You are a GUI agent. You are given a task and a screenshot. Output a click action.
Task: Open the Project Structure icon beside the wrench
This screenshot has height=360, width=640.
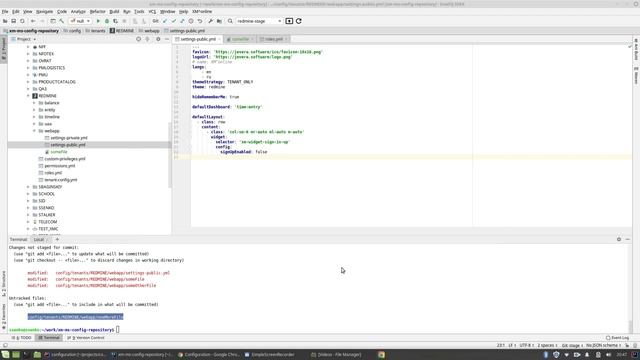[x=219, y=21]
